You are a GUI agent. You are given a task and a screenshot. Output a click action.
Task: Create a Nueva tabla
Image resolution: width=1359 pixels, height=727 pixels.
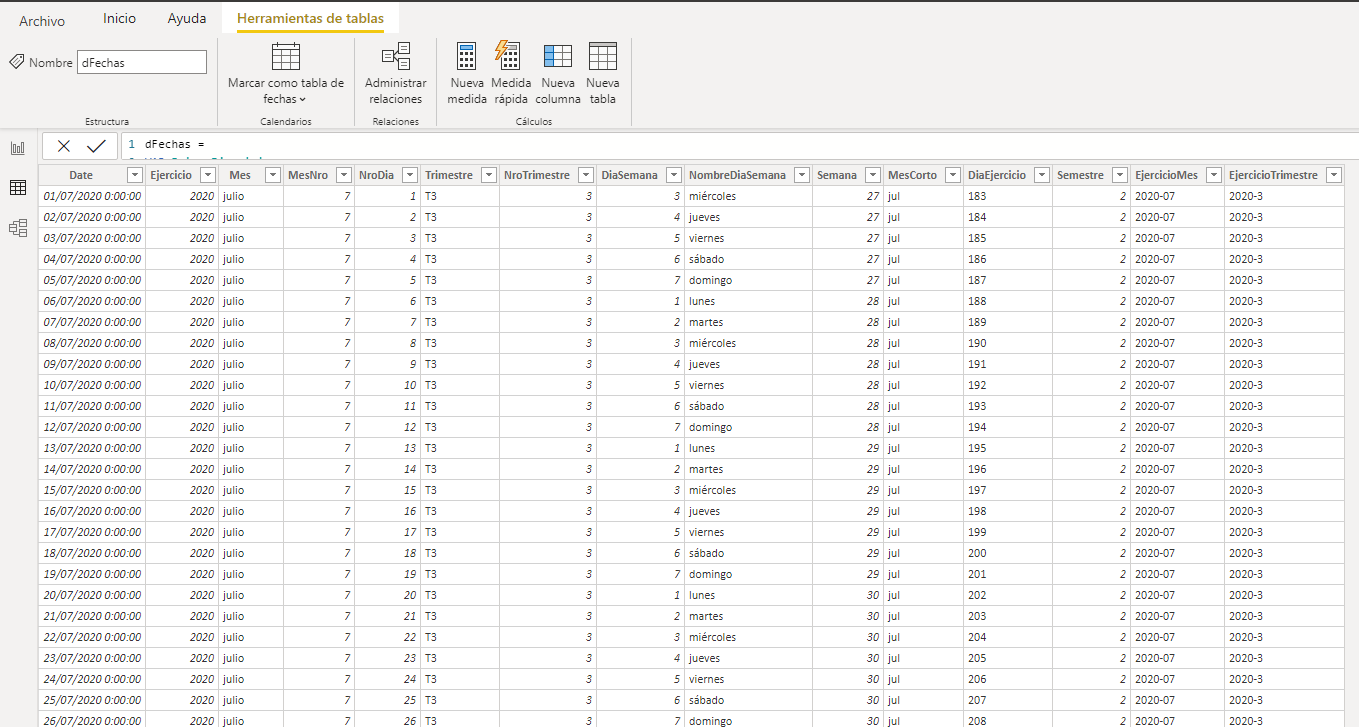[x=603, y=73]
